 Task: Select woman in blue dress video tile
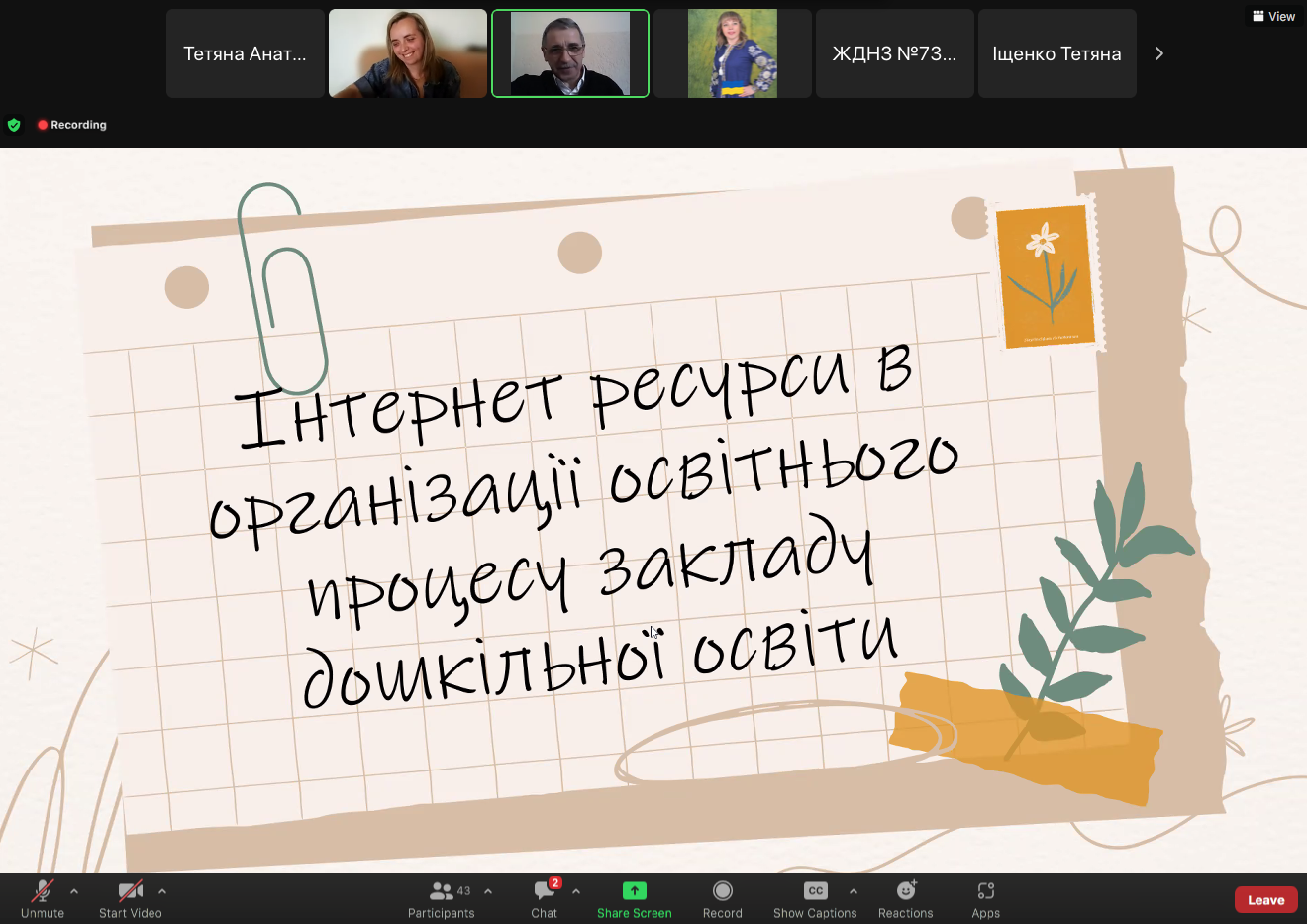tap(733, 53)
